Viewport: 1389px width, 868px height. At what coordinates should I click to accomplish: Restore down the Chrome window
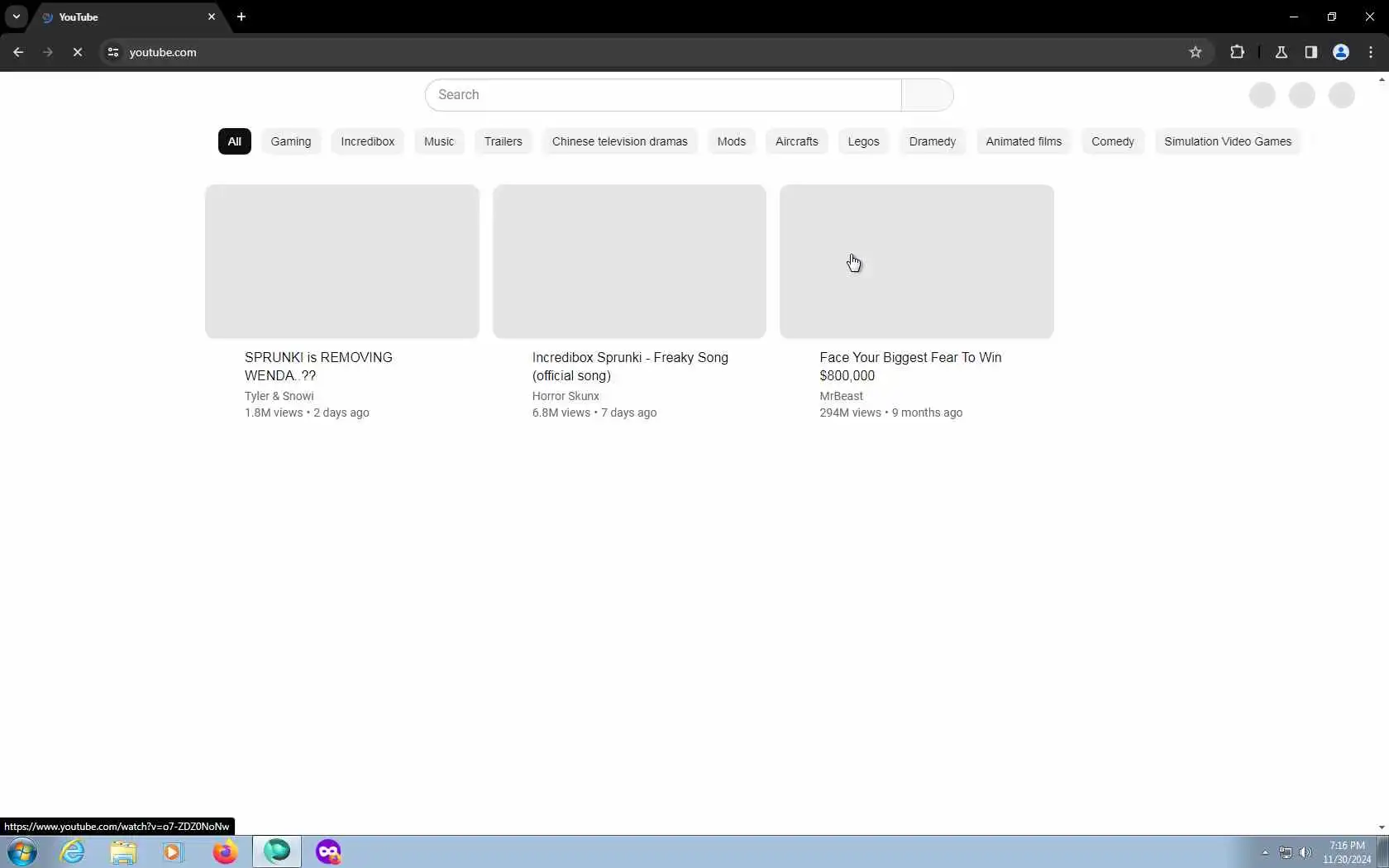[x=1332, y=17]
